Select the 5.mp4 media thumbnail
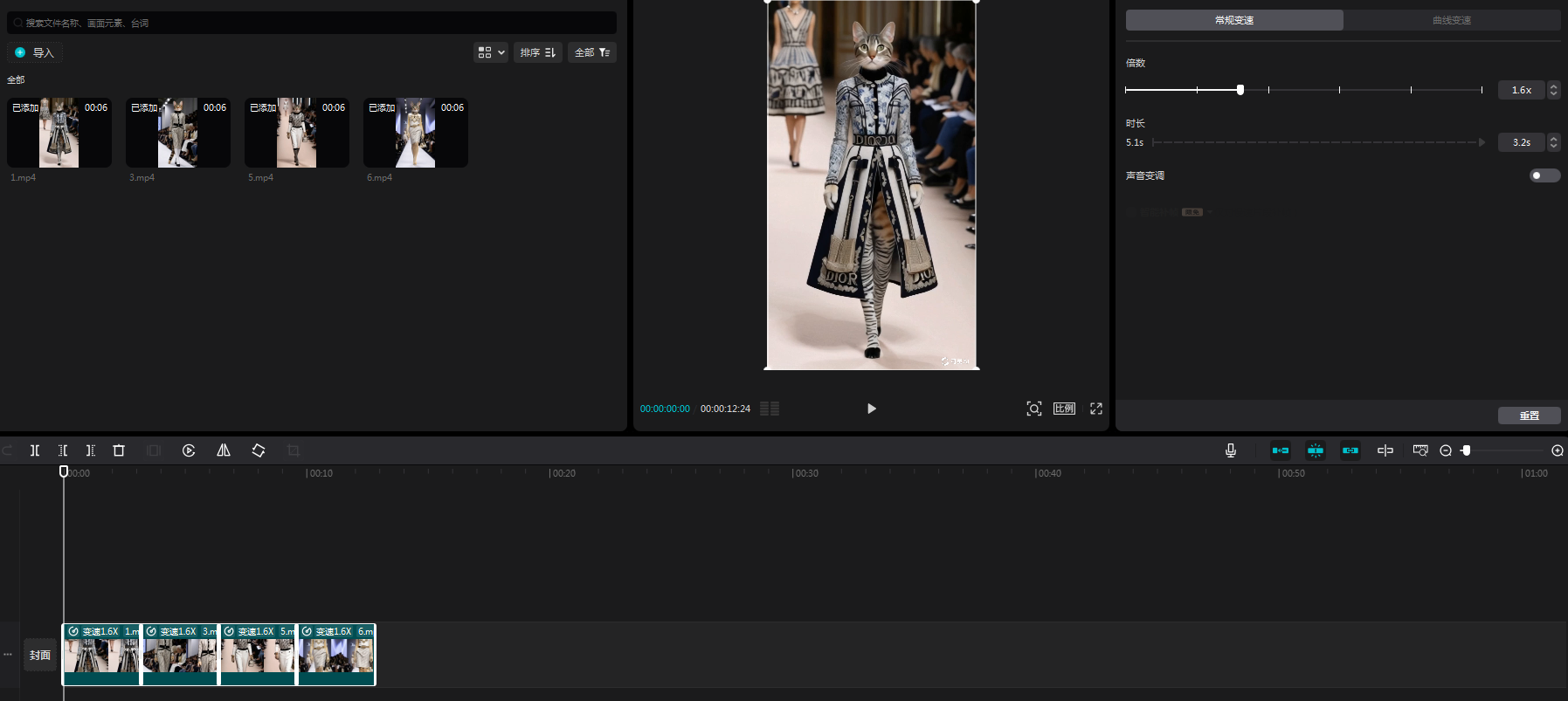The image size is (1568, 701). click(297, 133)
